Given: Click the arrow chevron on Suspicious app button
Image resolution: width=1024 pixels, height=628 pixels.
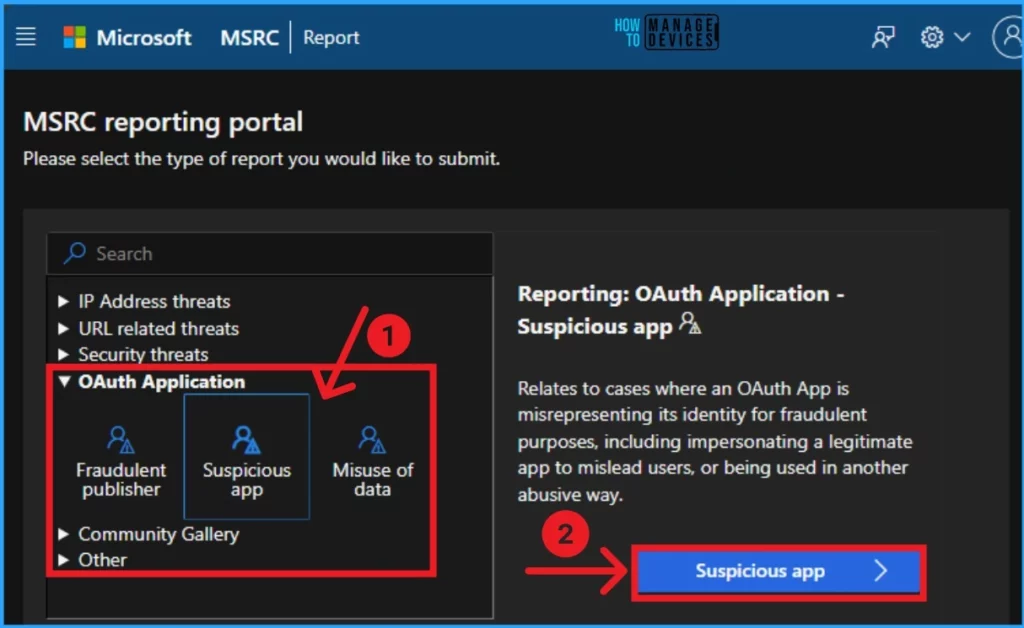Looking at the screenshot, I should pyautogui.click(x=881, y=571).
